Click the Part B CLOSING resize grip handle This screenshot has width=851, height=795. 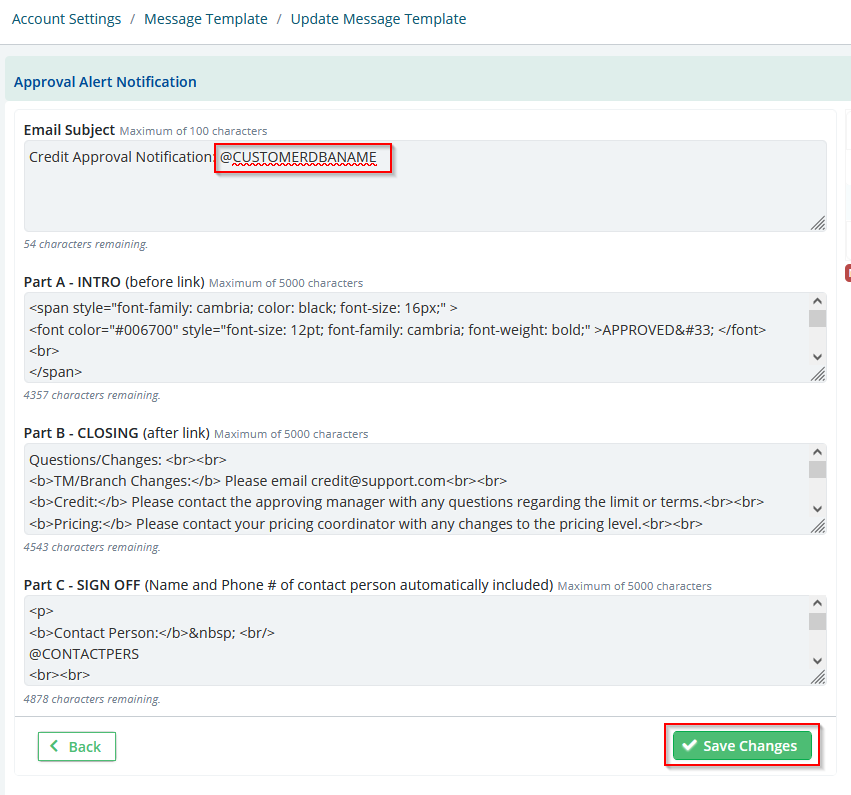(818, 526)
